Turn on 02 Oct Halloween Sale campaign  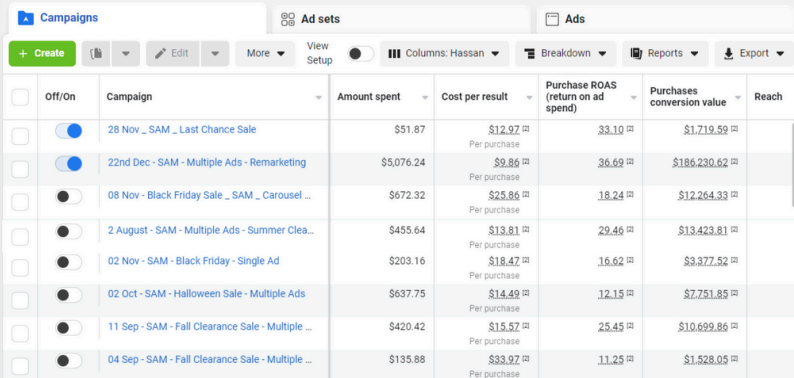(x=69, y=295)
